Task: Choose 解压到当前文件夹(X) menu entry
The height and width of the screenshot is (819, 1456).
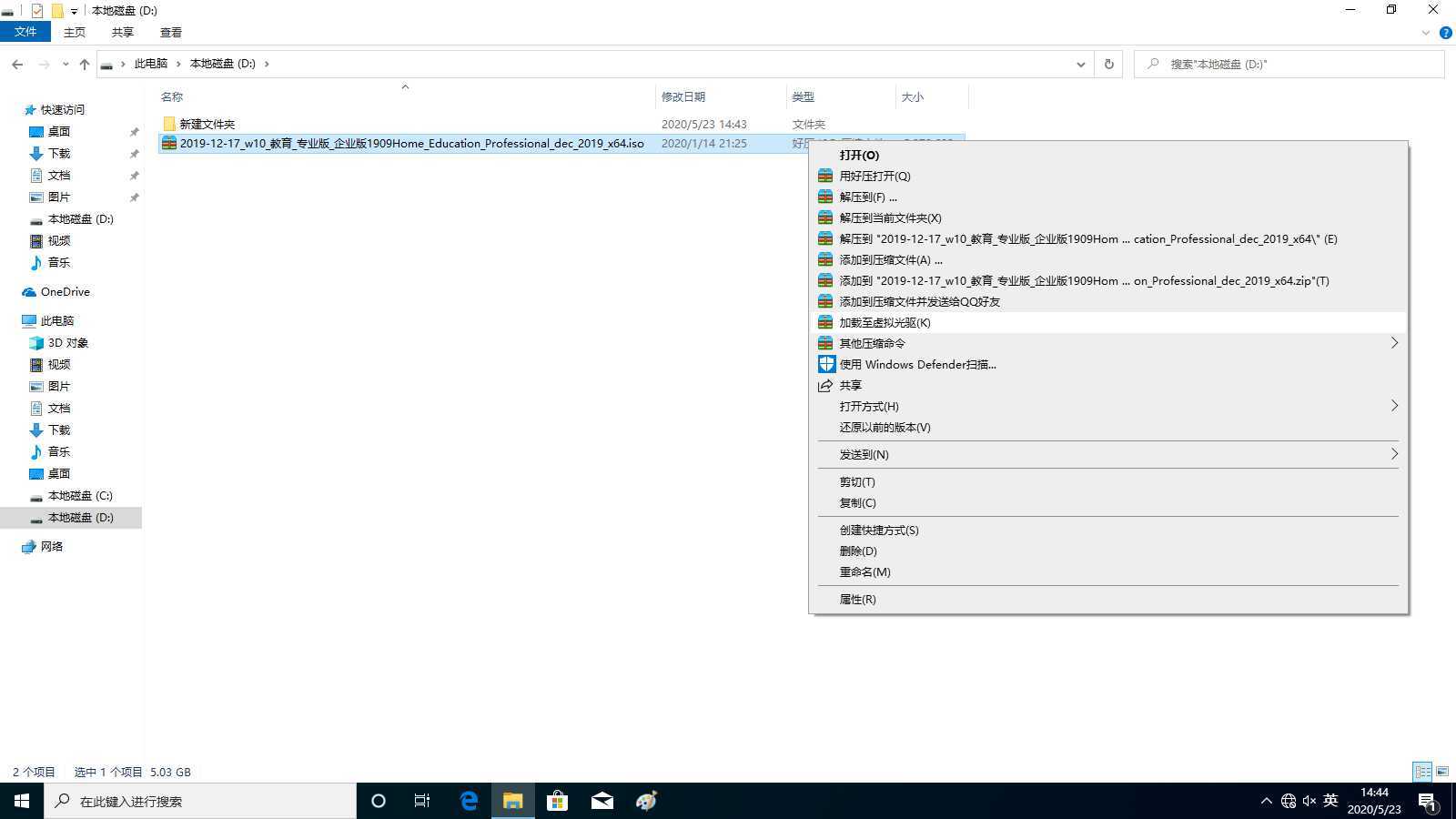Action: [890, 217]
